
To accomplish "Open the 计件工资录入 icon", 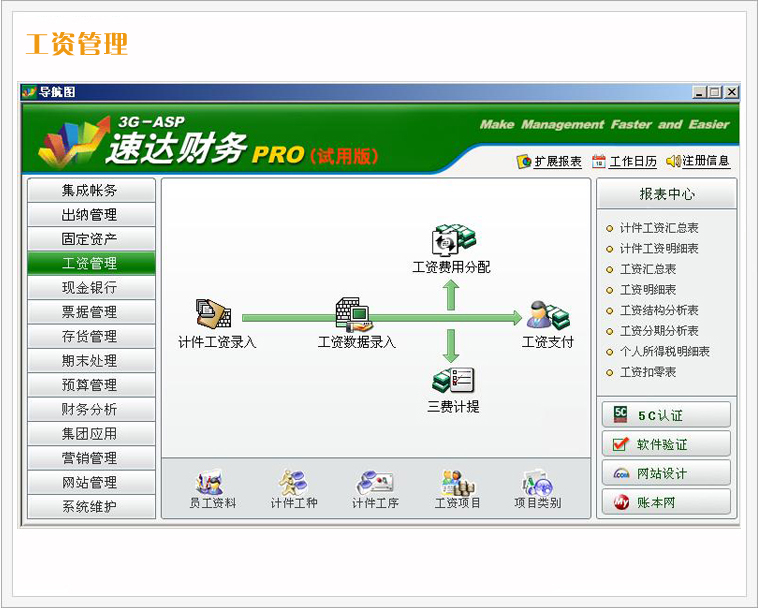I will click(x=214, y=314).
